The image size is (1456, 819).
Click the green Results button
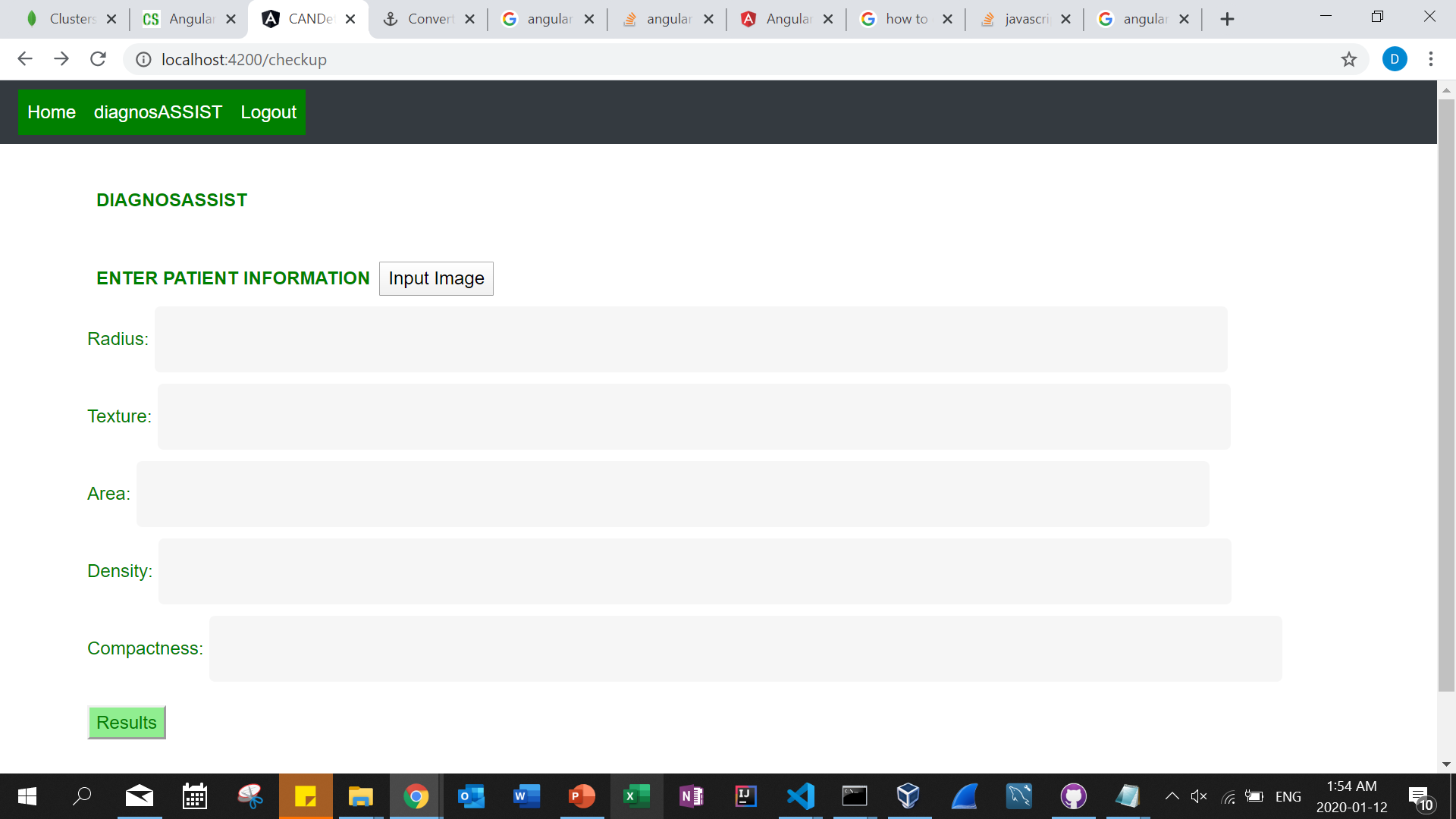coord(127,723)
